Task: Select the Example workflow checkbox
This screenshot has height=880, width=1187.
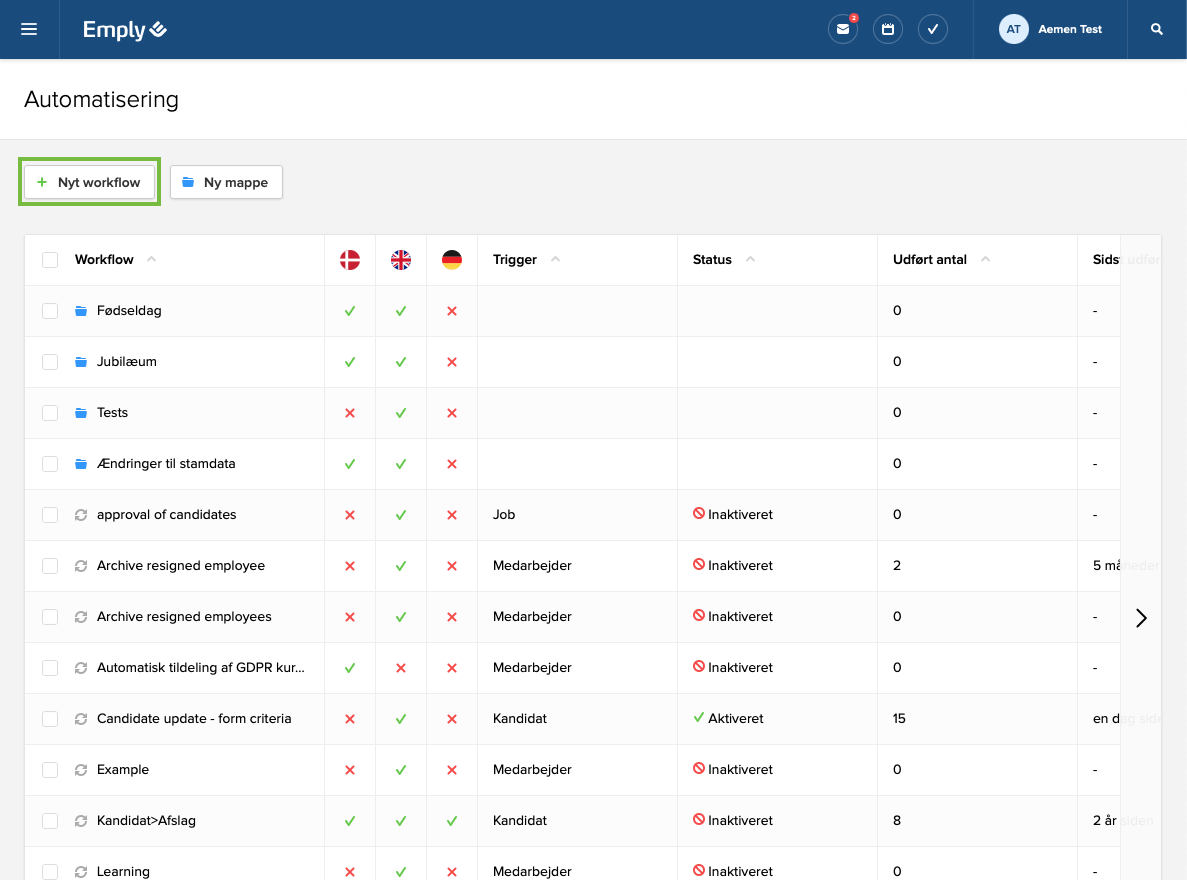Action: click(x=50, y=770)
